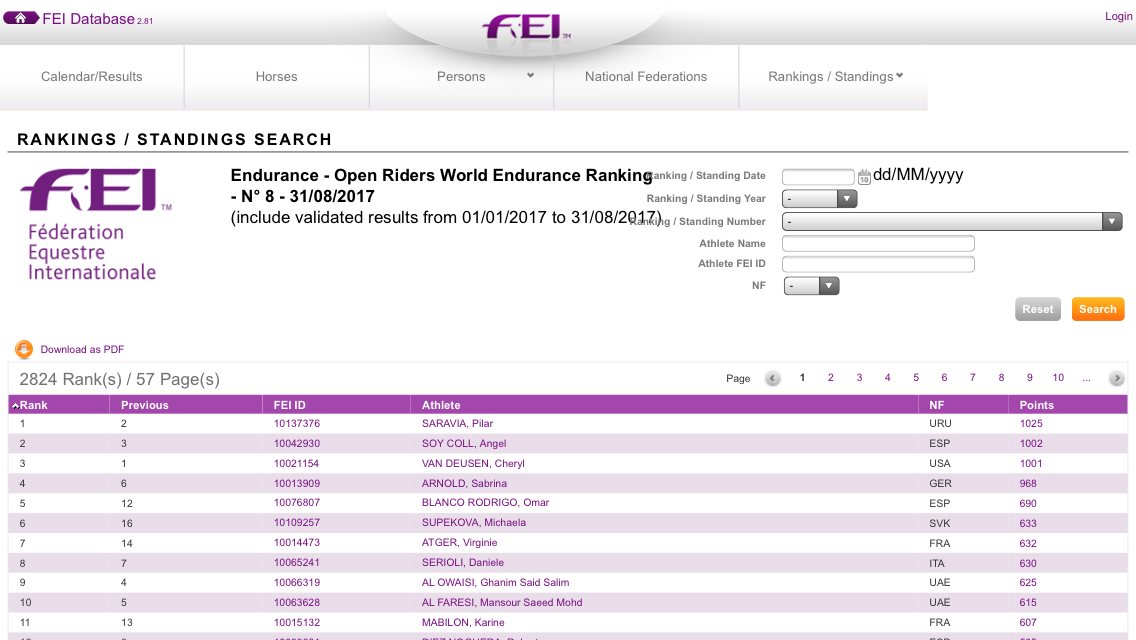Go to results page 2
Viewport: 1136px width, 640px height.
830,378
